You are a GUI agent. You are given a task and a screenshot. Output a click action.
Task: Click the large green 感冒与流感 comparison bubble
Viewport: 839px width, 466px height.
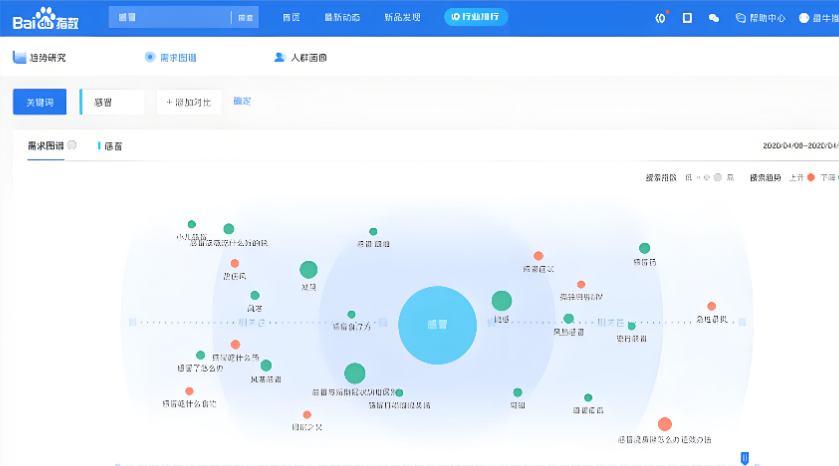[354, 373]
